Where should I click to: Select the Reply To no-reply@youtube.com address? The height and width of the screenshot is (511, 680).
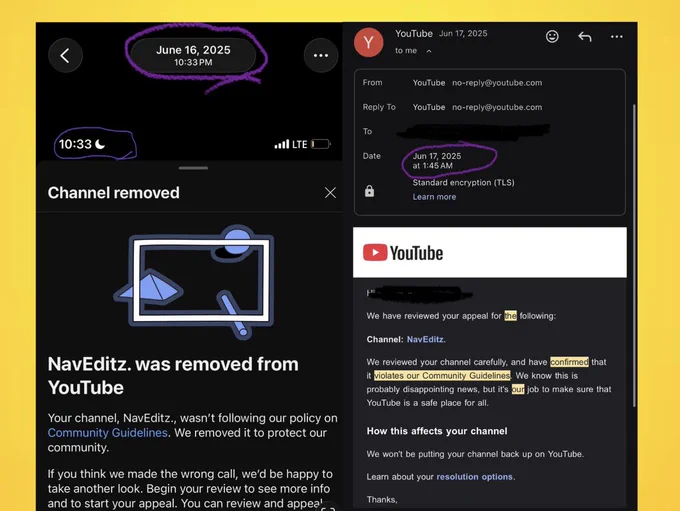497,107
